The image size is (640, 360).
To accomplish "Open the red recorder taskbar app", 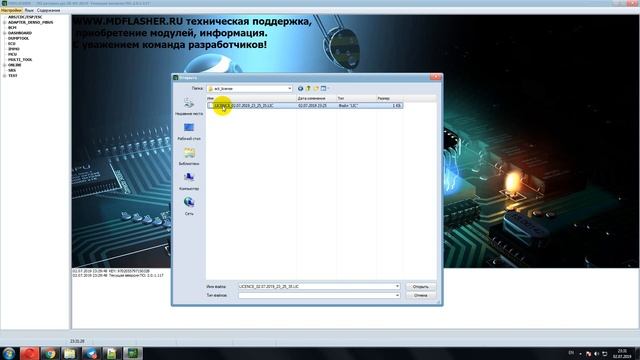I will point(29,353).
